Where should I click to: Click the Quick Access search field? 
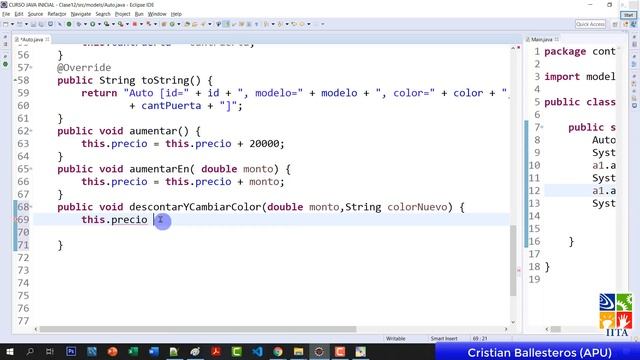(x=590, y=24)
